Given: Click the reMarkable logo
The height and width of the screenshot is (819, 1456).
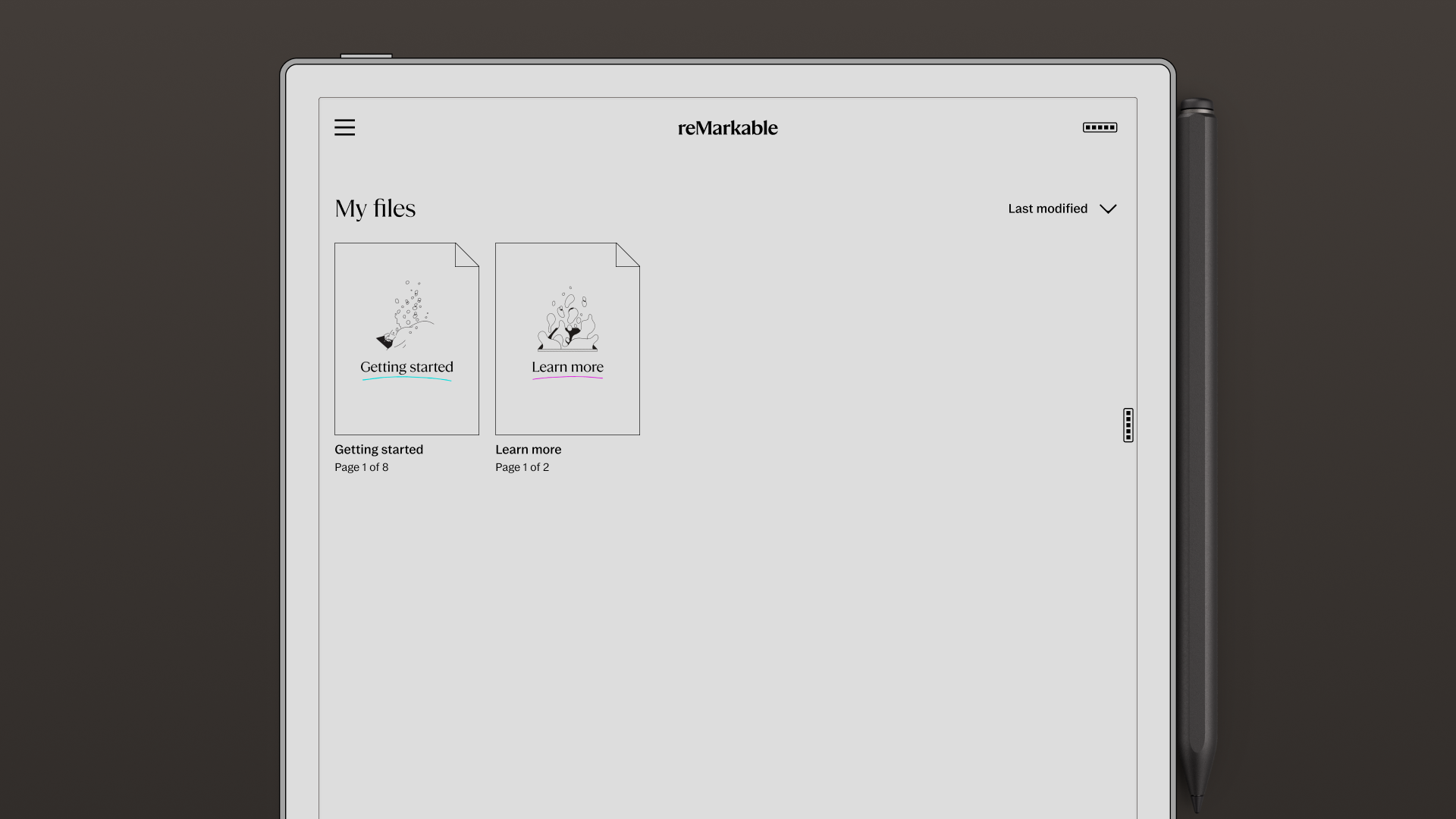Looking at the screenshot, I should [x=727, y=128].
